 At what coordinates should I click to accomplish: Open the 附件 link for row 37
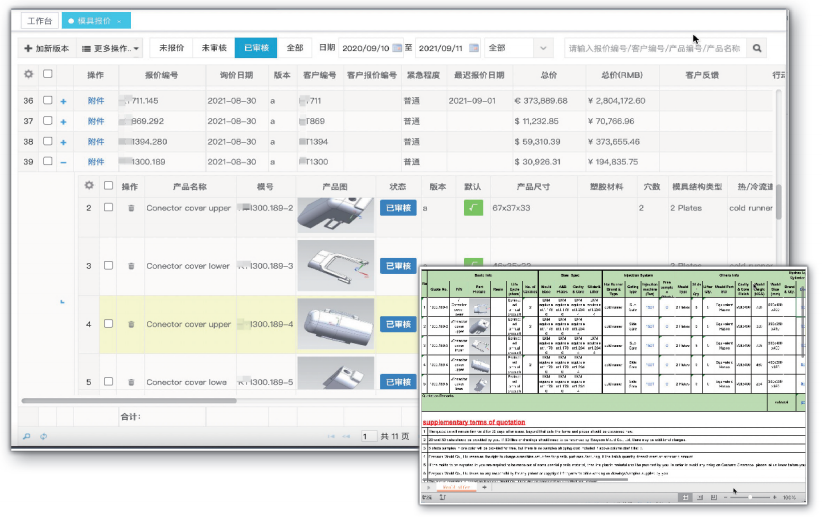coord(96,121)
